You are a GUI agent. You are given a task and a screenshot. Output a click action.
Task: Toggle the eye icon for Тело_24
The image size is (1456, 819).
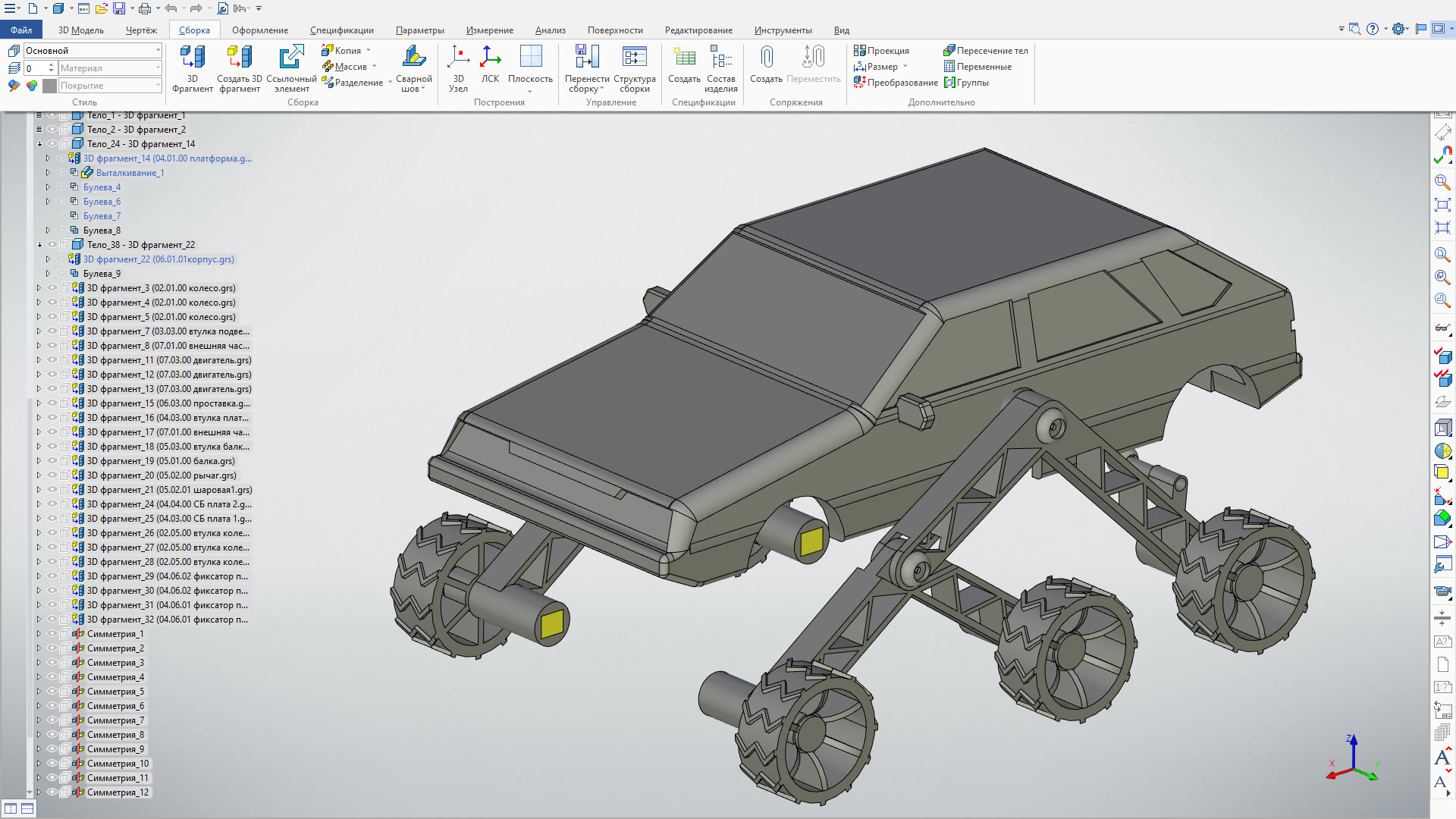coord(52,144)
